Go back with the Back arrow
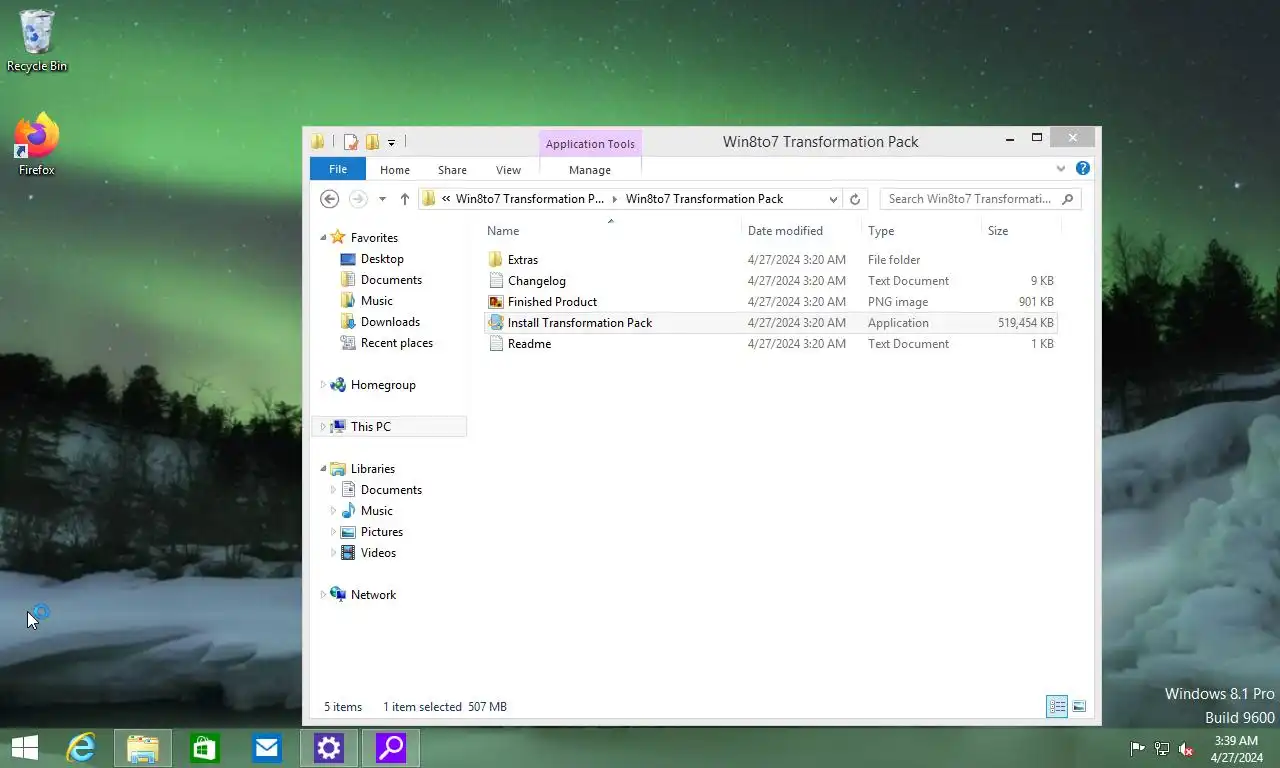Screen dimensions: 1280x768 point(329,199)
